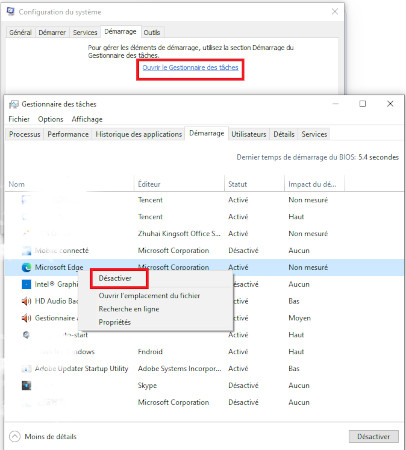The height and width of the screenshot is (450, 406).
Task: Open the Fichier menu
Action: tap(19, 119)
